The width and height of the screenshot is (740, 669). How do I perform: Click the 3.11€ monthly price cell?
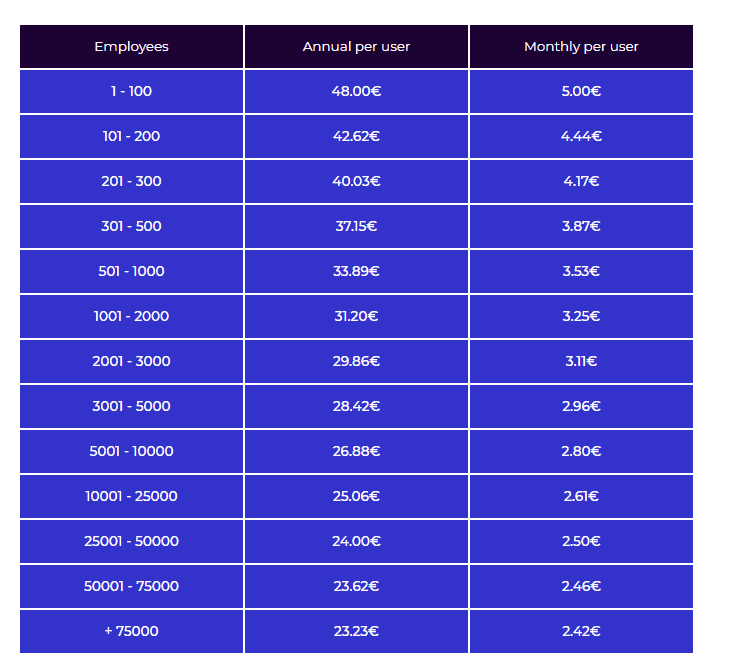coord(581,361)
